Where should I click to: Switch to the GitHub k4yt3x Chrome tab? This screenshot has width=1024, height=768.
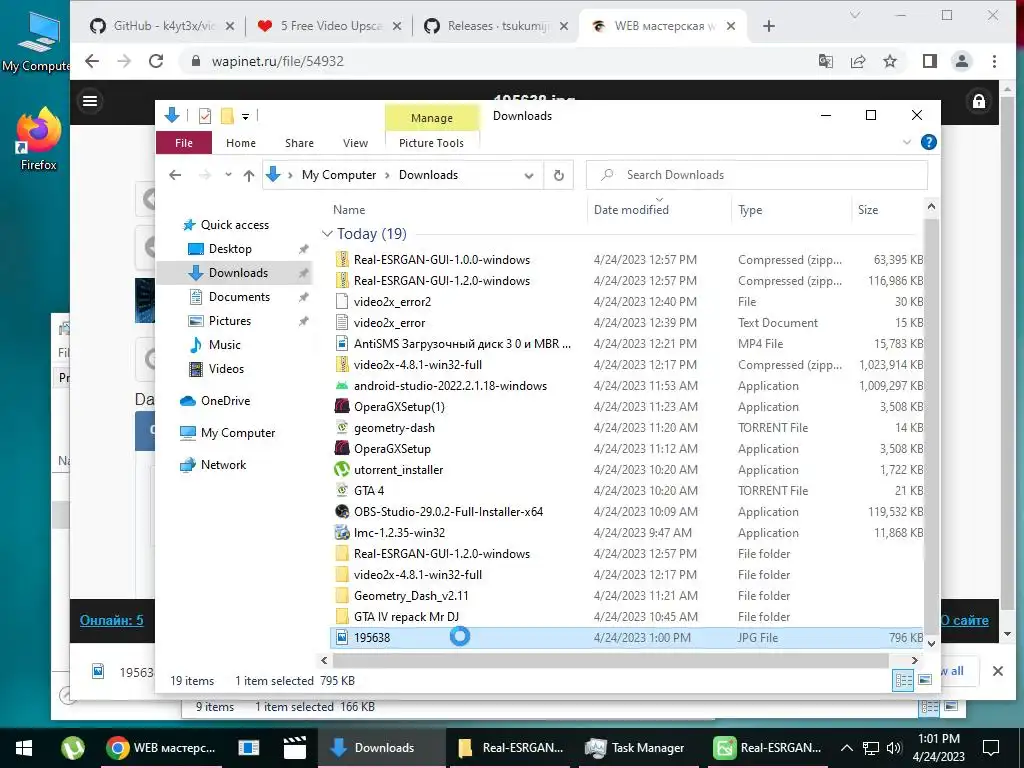coord(162,26)
